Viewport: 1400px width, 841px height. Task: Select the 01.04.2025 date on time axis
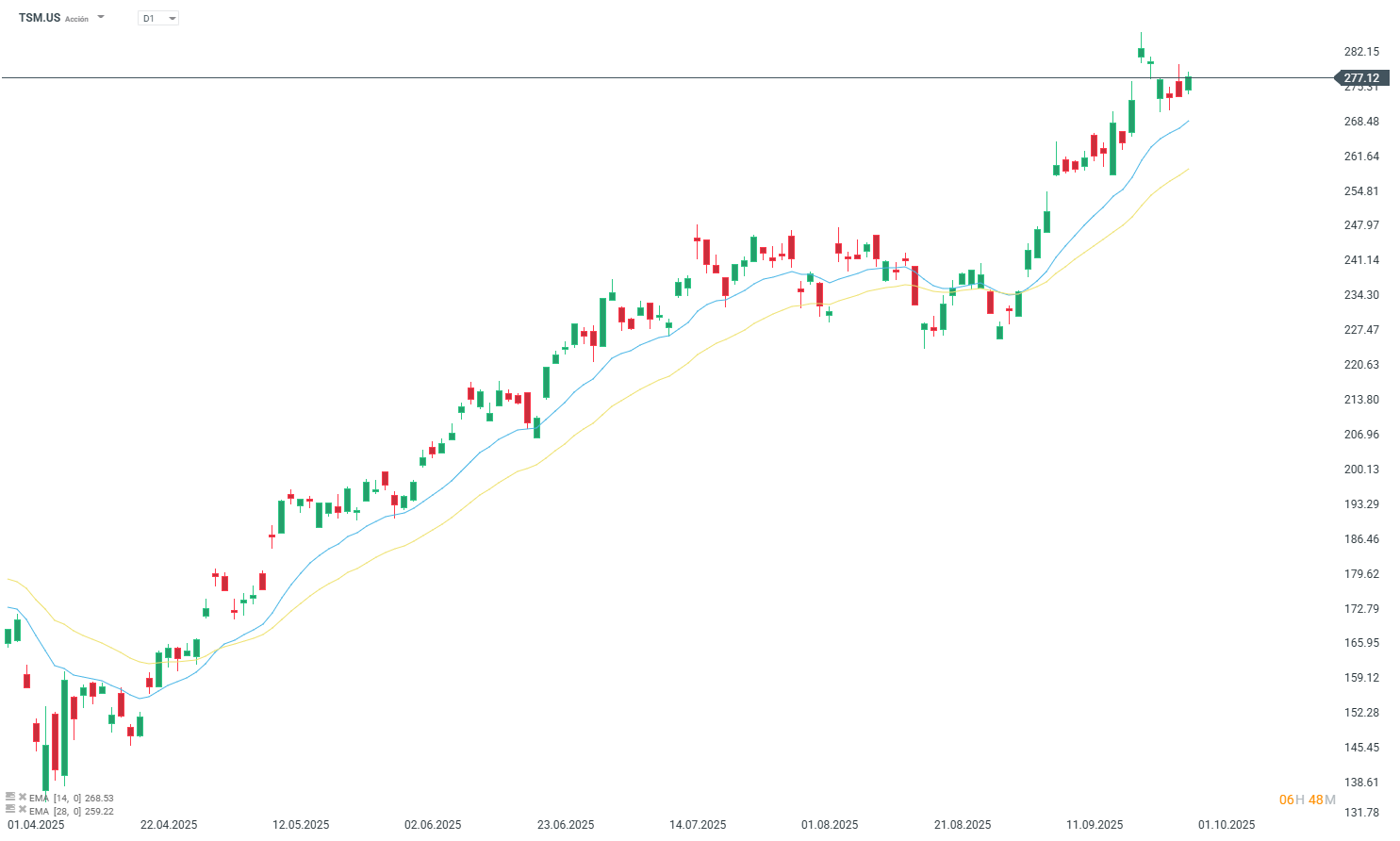pos(36,824)
